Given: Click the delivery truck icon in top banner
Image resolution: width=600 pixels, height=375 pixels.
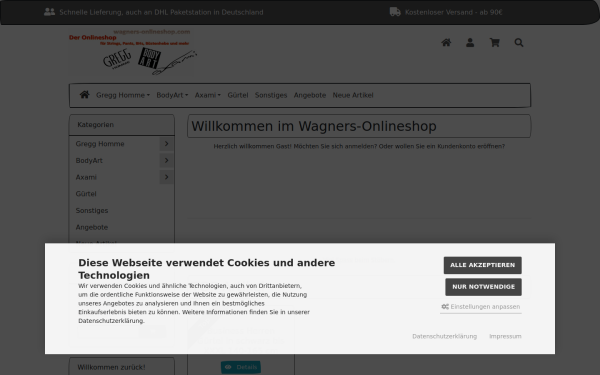Looking at the screenshot, I should click(395, 12).
